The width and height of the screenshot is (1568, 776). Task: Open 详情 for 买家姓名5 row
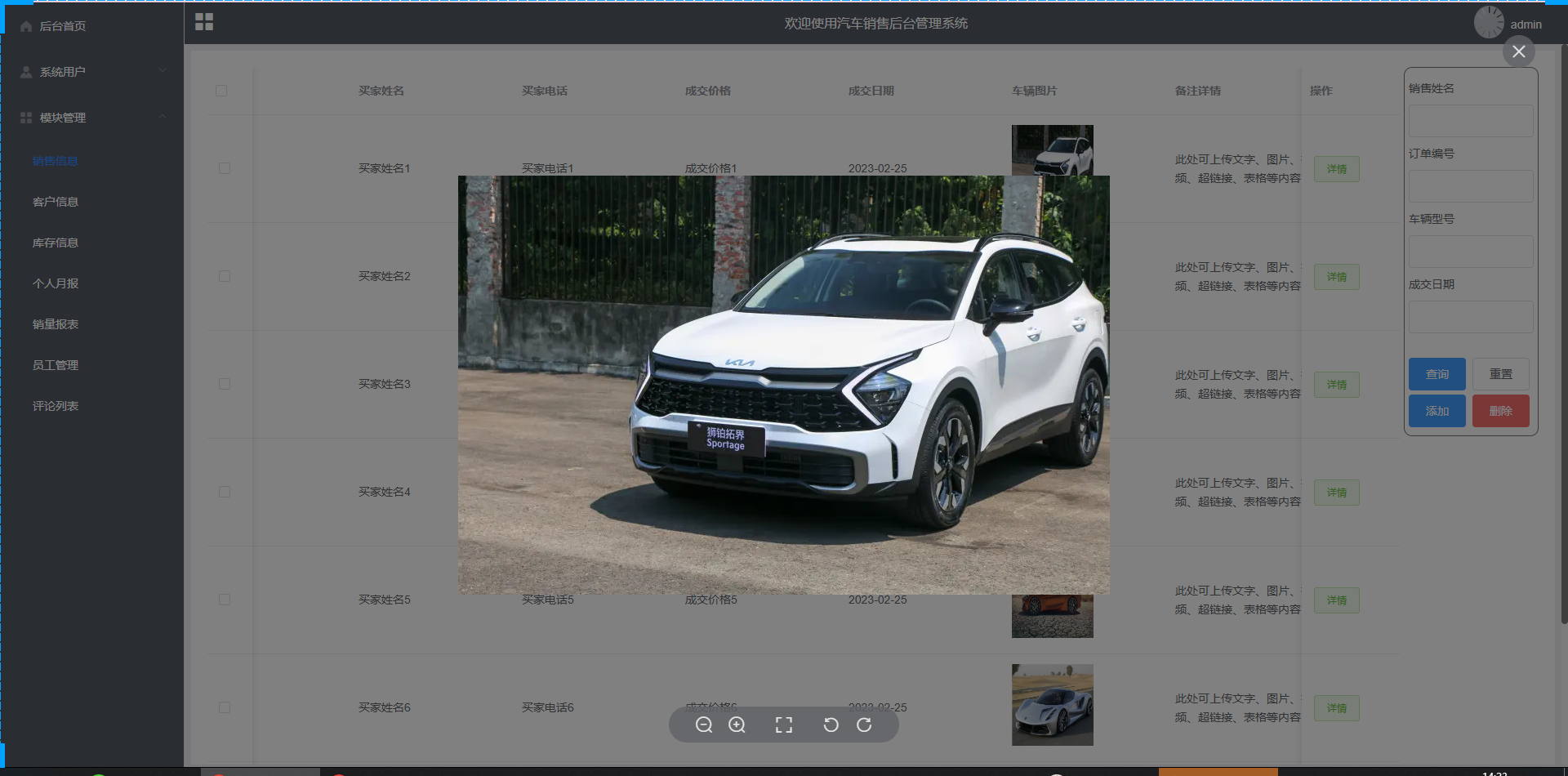coord(1337,600)
